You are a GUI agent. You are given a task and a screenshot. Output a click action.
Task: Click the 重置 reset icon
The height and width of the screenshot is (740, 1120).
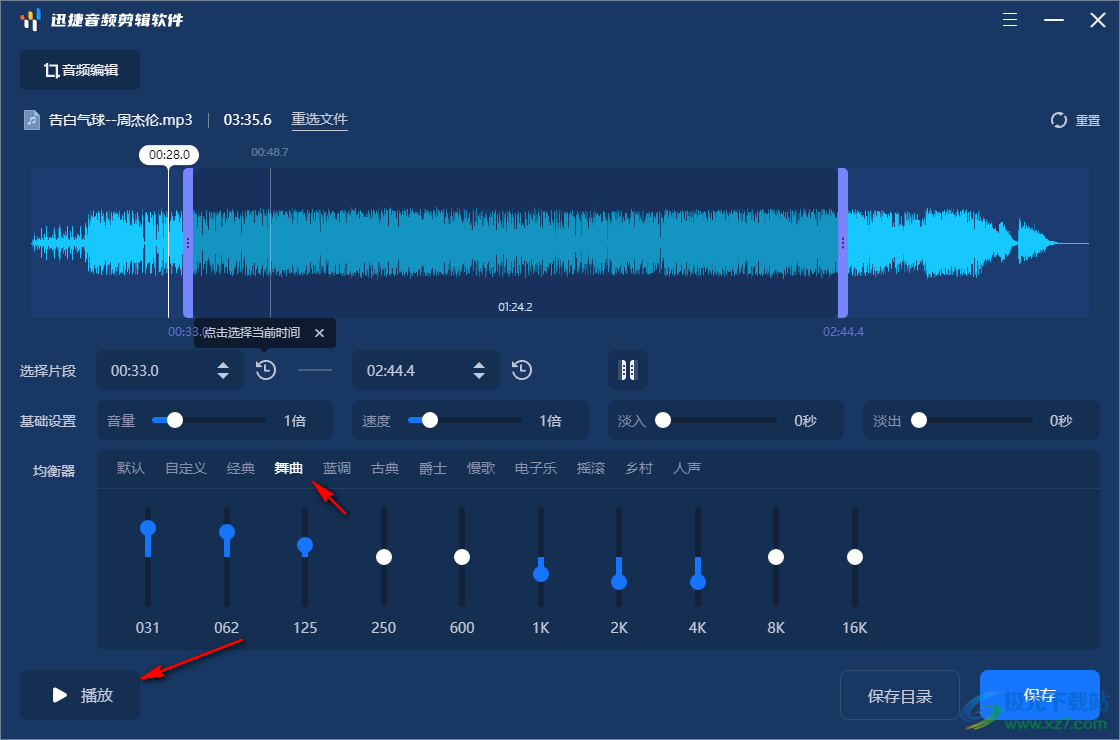[x=1059, y=120]
